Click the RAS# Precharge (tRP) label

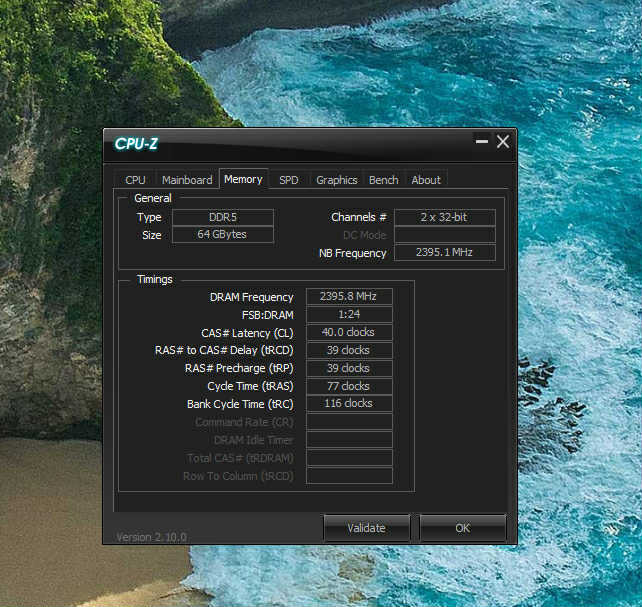[x=239, y=369]
